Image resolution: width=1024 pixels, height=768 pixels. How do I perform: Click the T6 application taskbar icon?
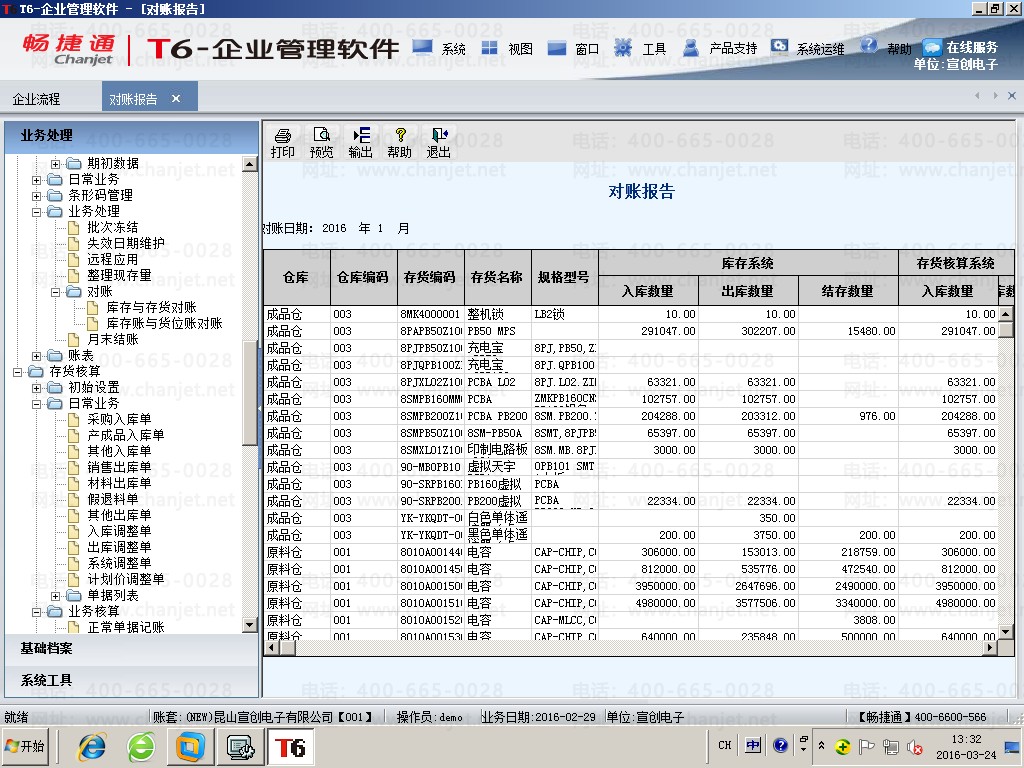pos(290,746)
